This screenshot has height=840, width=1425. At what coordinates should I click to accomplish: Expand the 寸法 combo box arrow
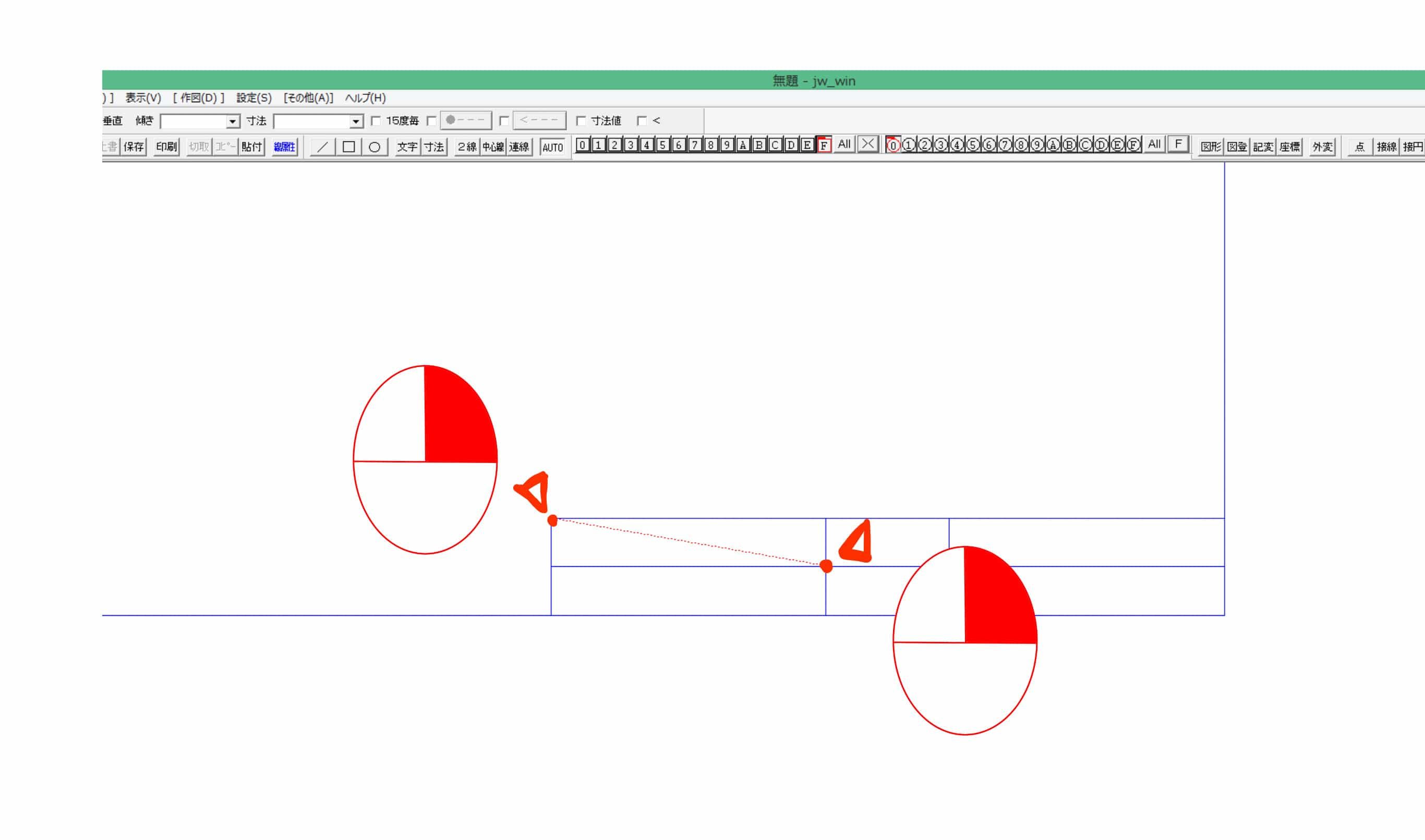(356, 121)
